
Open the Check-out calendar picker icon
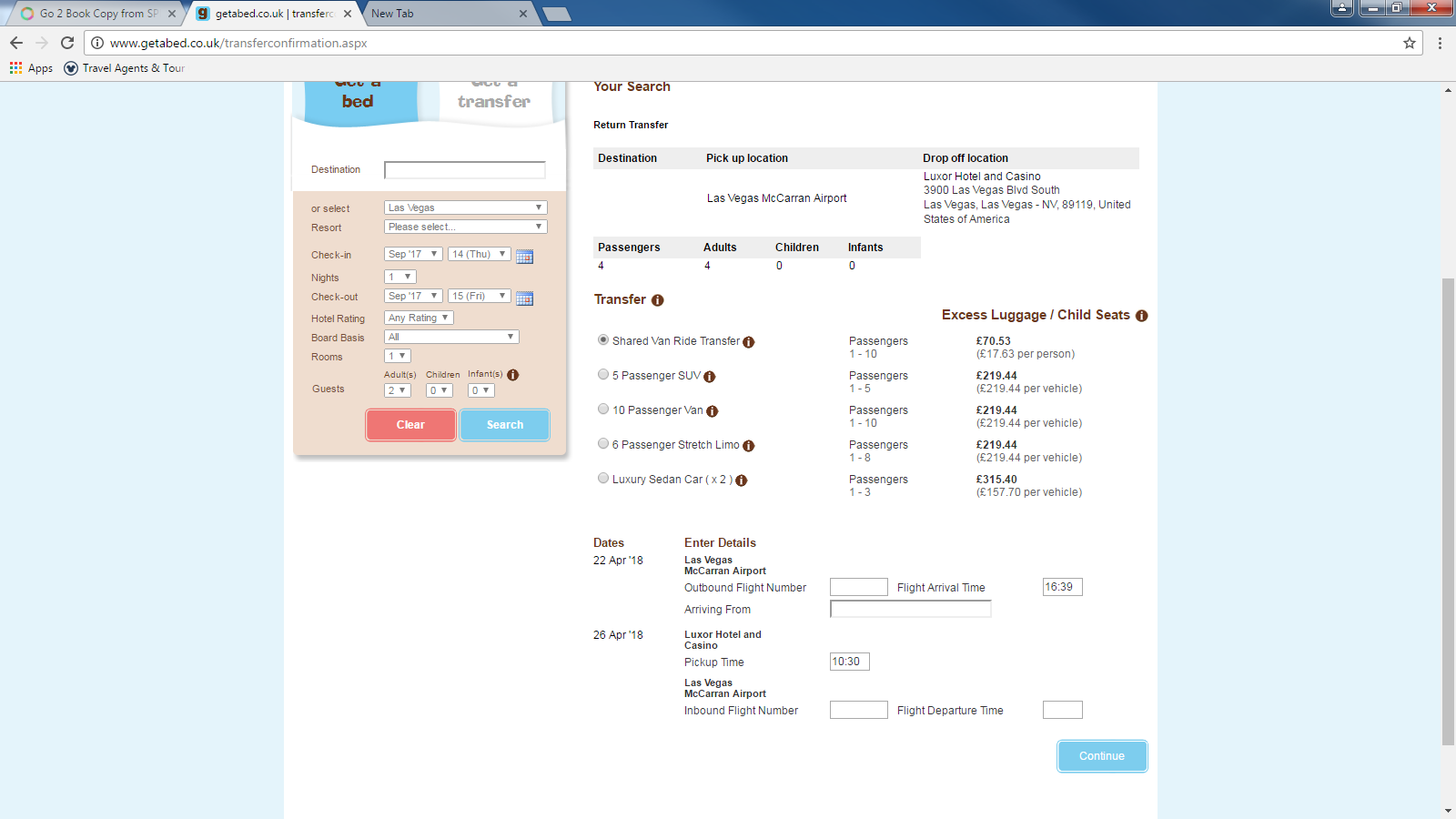pyautogui.click(x=524, y=298)
